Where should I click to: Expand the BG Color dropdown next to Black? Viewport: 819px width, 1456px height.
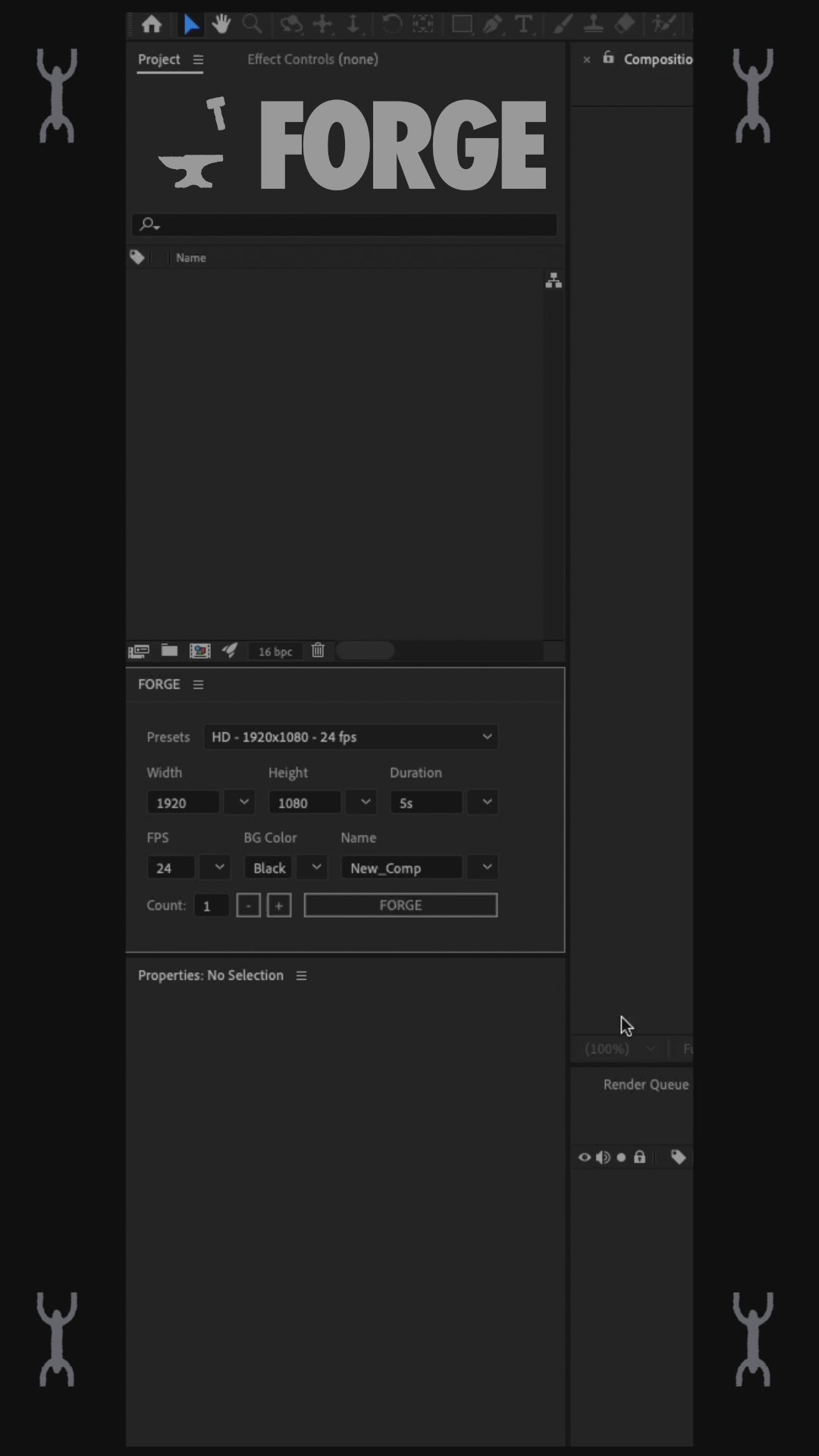coord(312,868)
